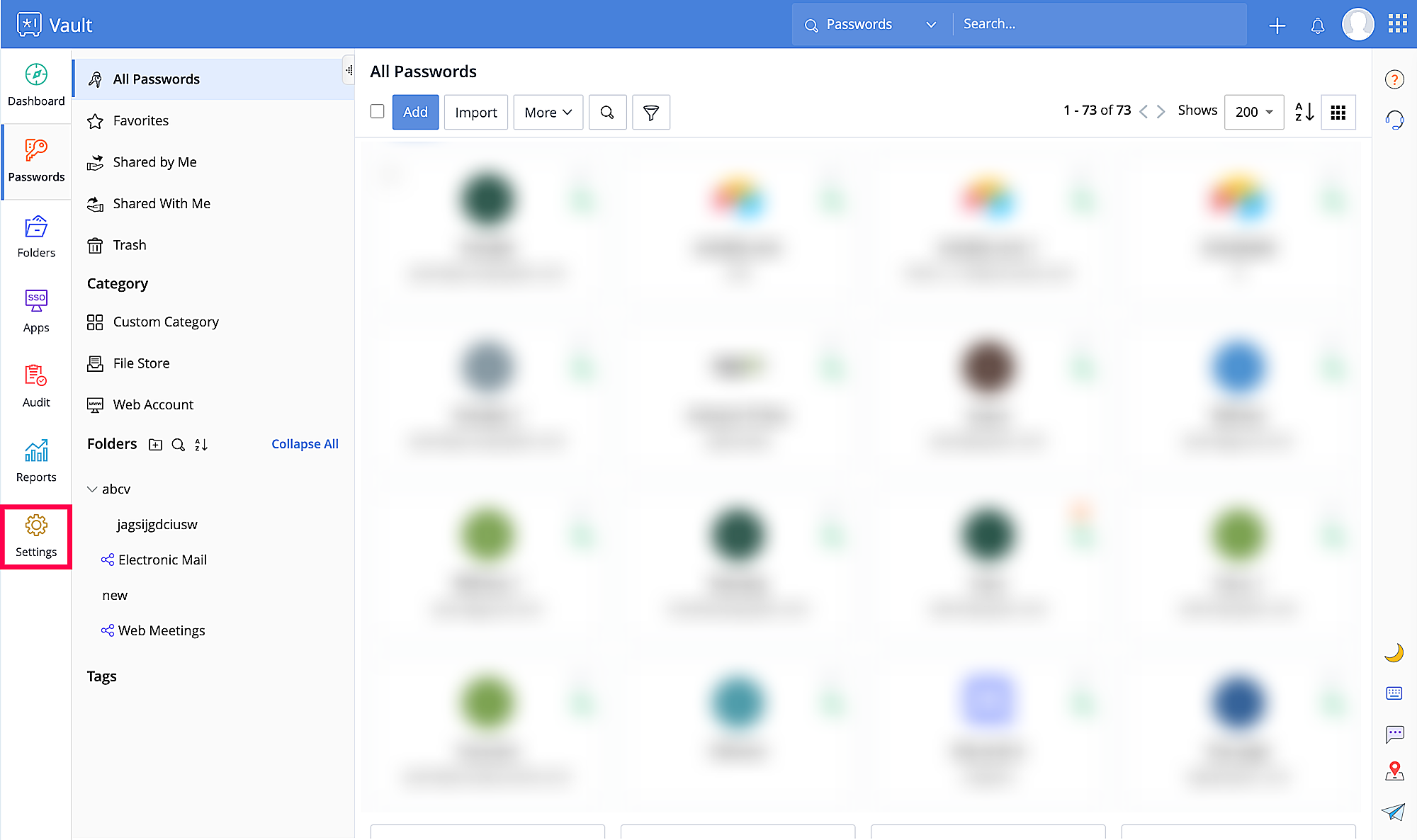This screenshot has width=1417, height=840.
Task: Enable night mode moon icon
Action: tap(1394, 652)
